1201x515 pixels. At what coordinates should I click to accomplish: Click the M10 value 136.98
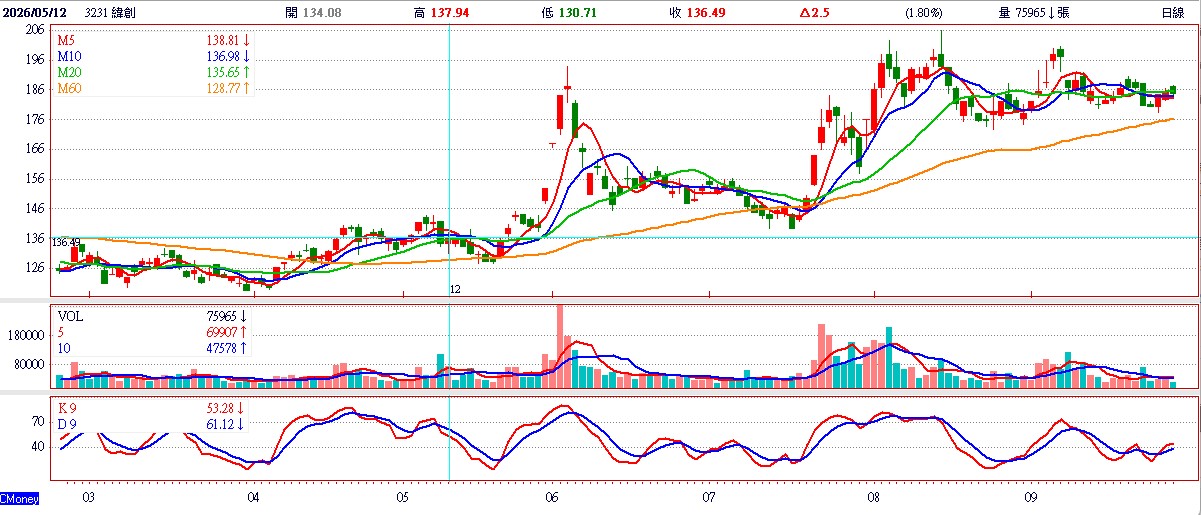tap(223, 56)
